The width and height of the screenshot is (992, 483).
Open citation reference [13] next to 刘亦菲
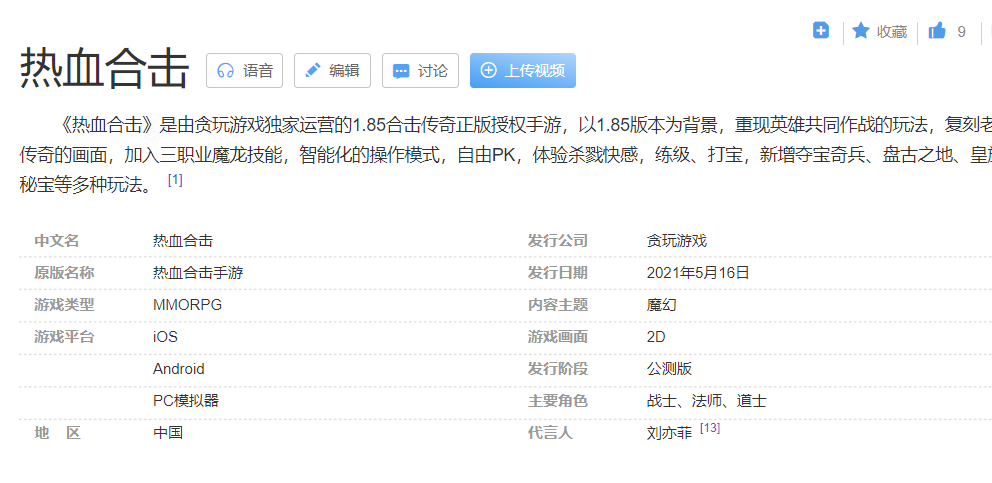tap(710, 429)
